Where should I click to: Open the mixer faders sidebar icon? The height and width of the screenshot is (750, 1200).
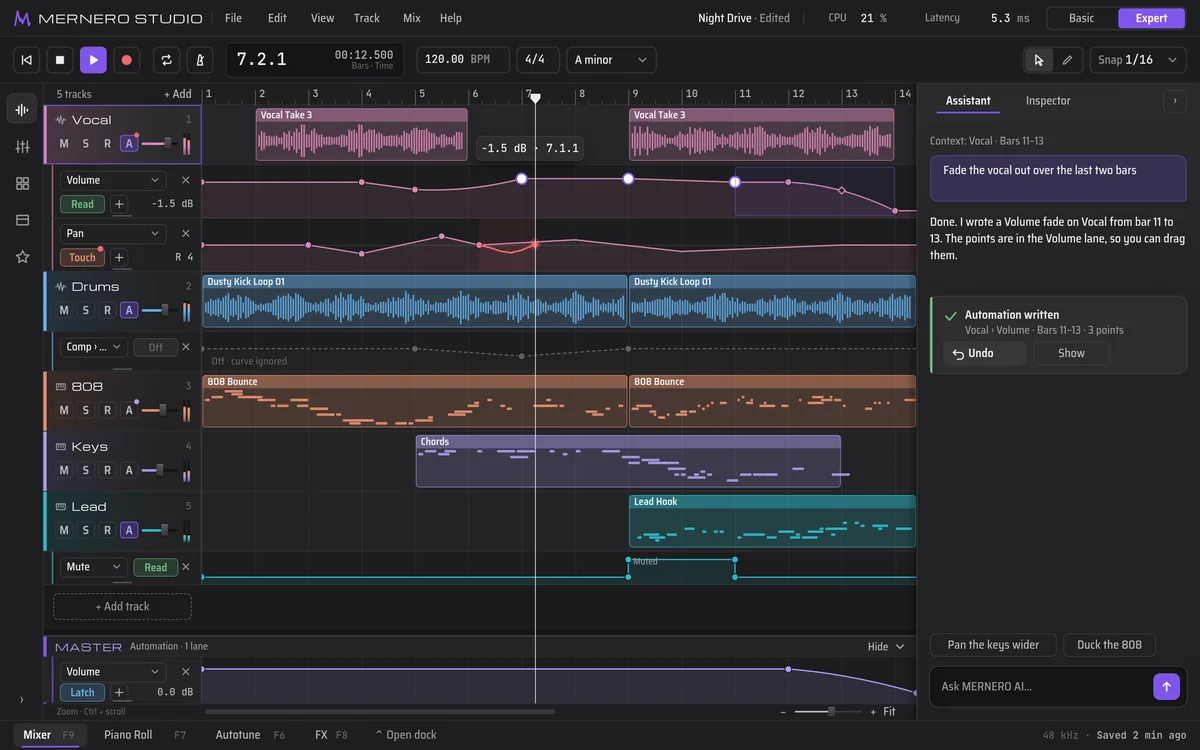[x=22, y=146]
